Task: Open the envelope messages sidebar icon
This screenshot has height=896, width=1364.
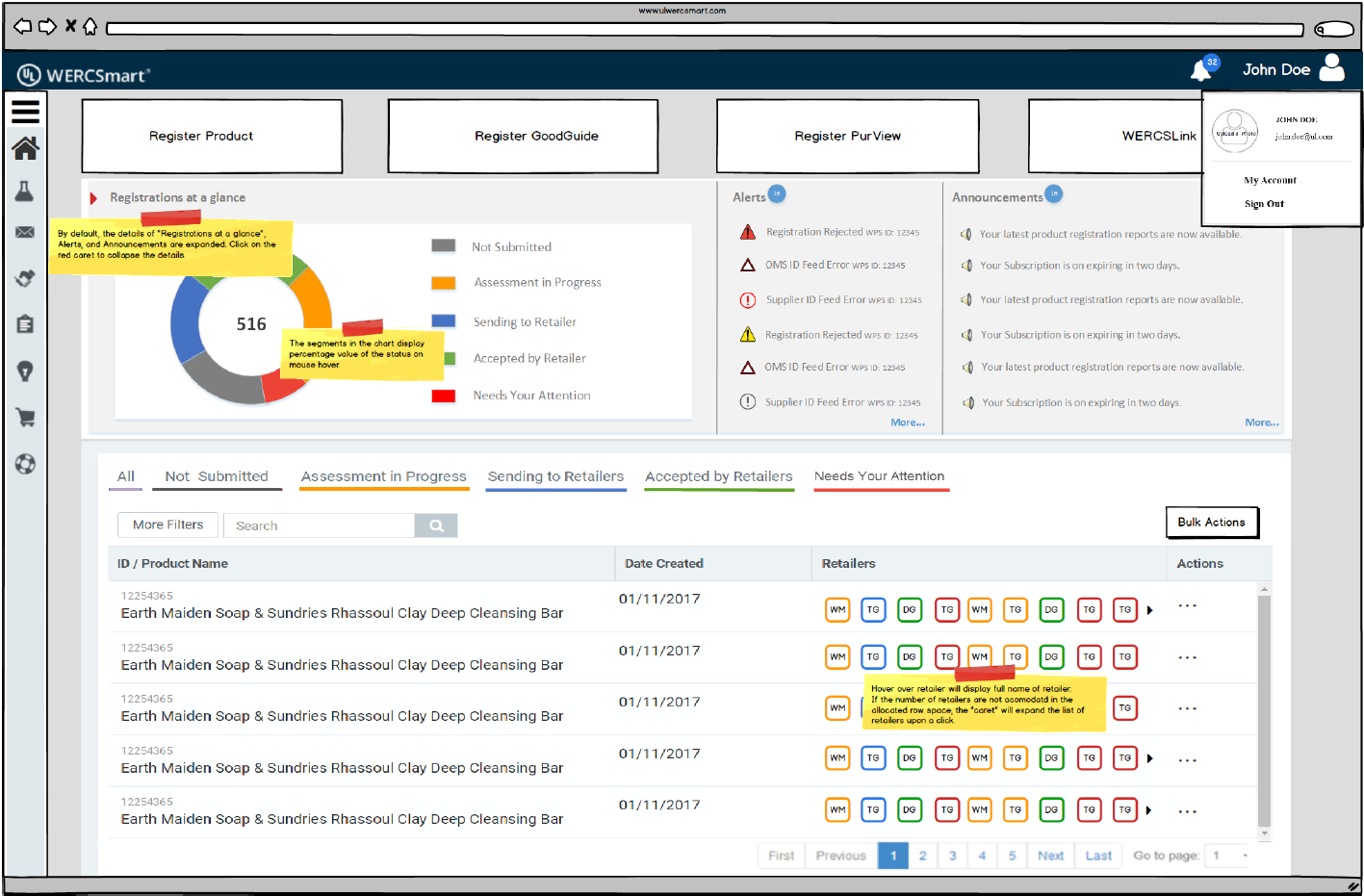Action: pyautogui.click(x=25, y=232)
